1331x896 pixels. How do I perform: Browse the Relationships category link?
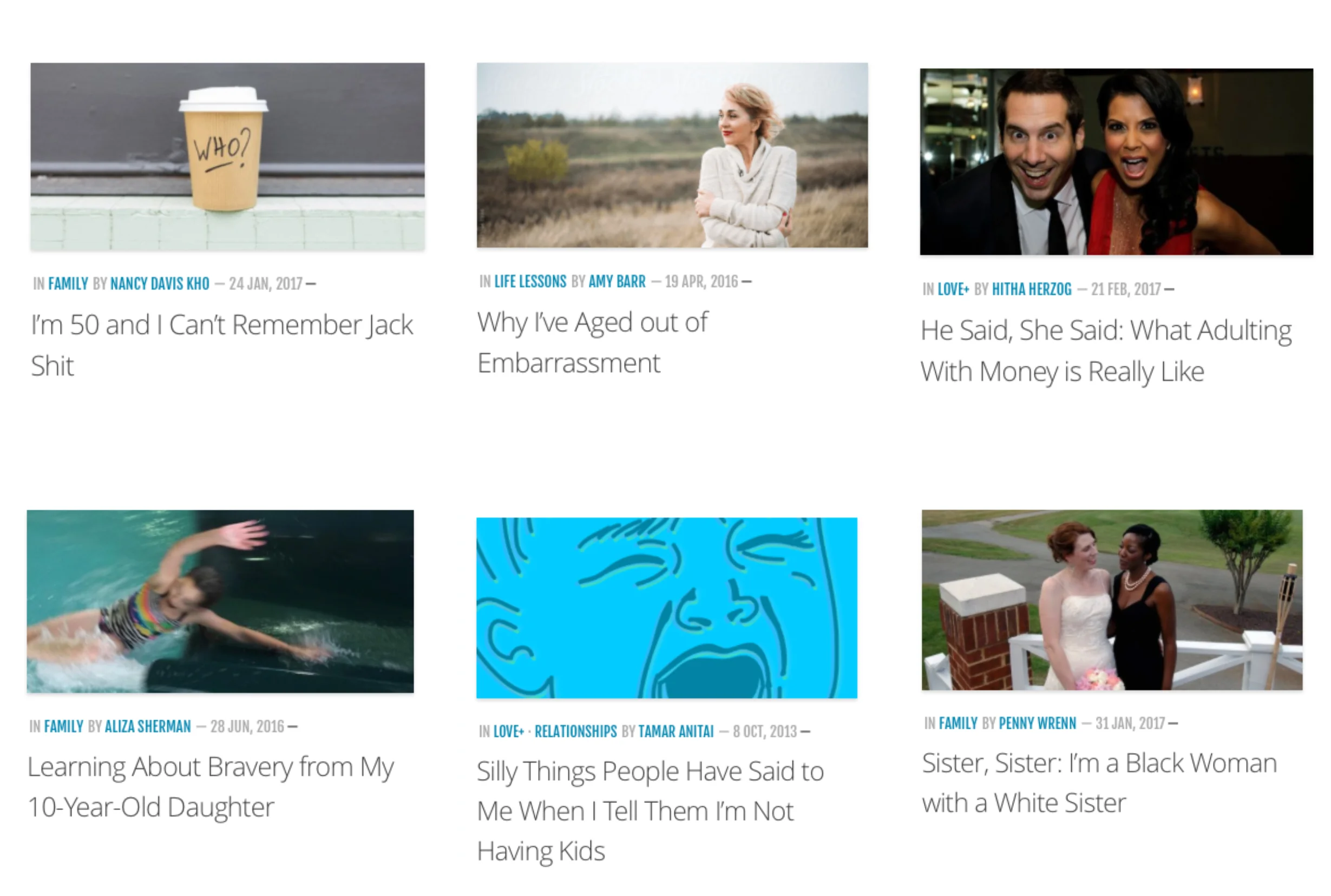tap(575, 732)
